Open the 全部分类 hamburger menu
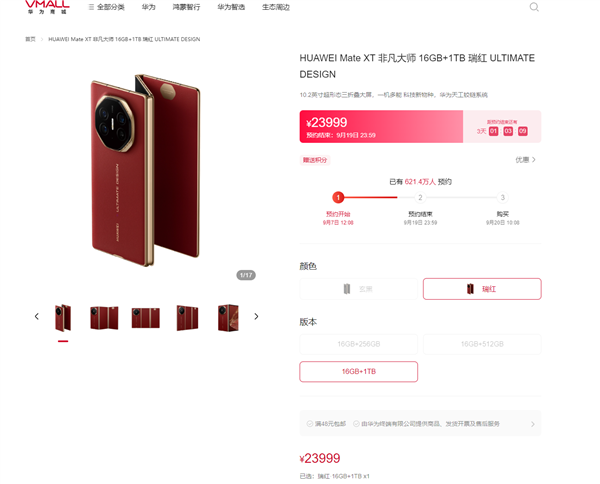Viewport: 600px width, 484px height. coord(106,7)
